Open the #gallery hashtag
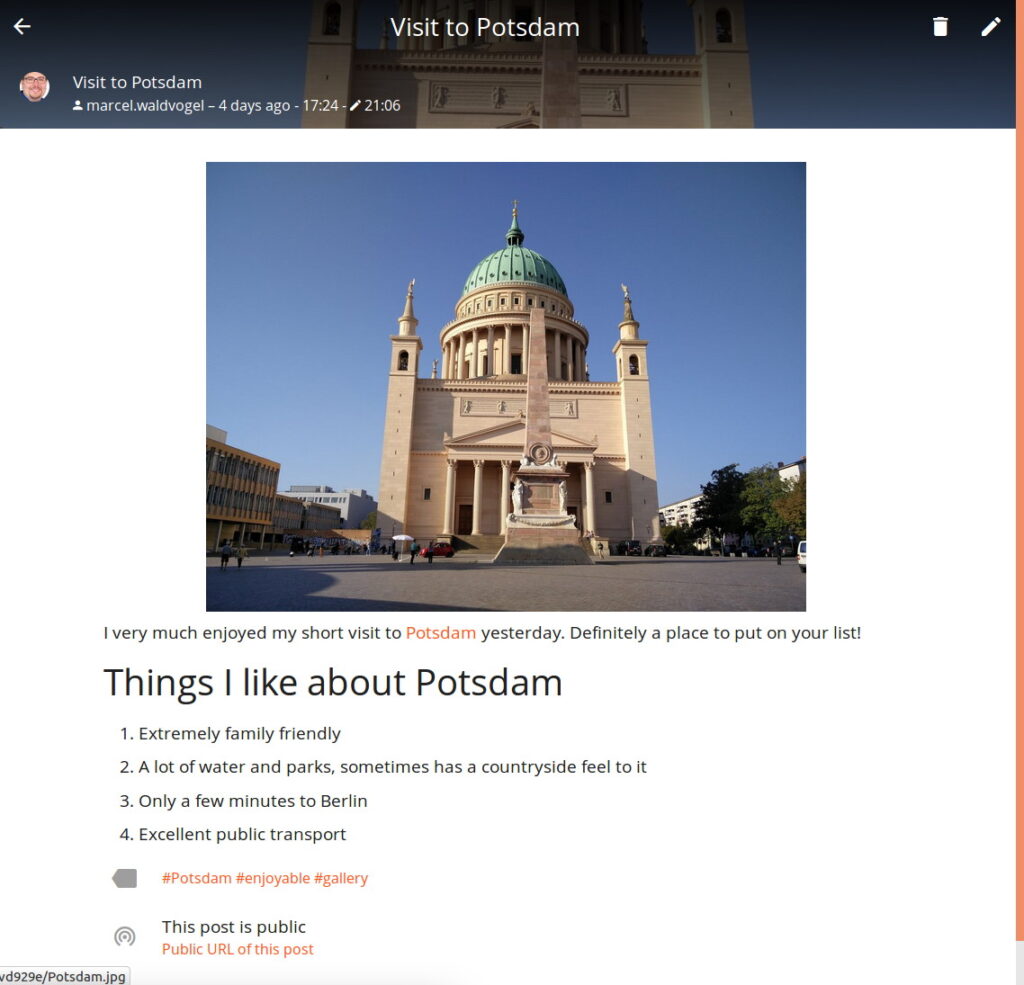Image resolution: width=1024 pixels, height=985 pixels. pos(341,879)
